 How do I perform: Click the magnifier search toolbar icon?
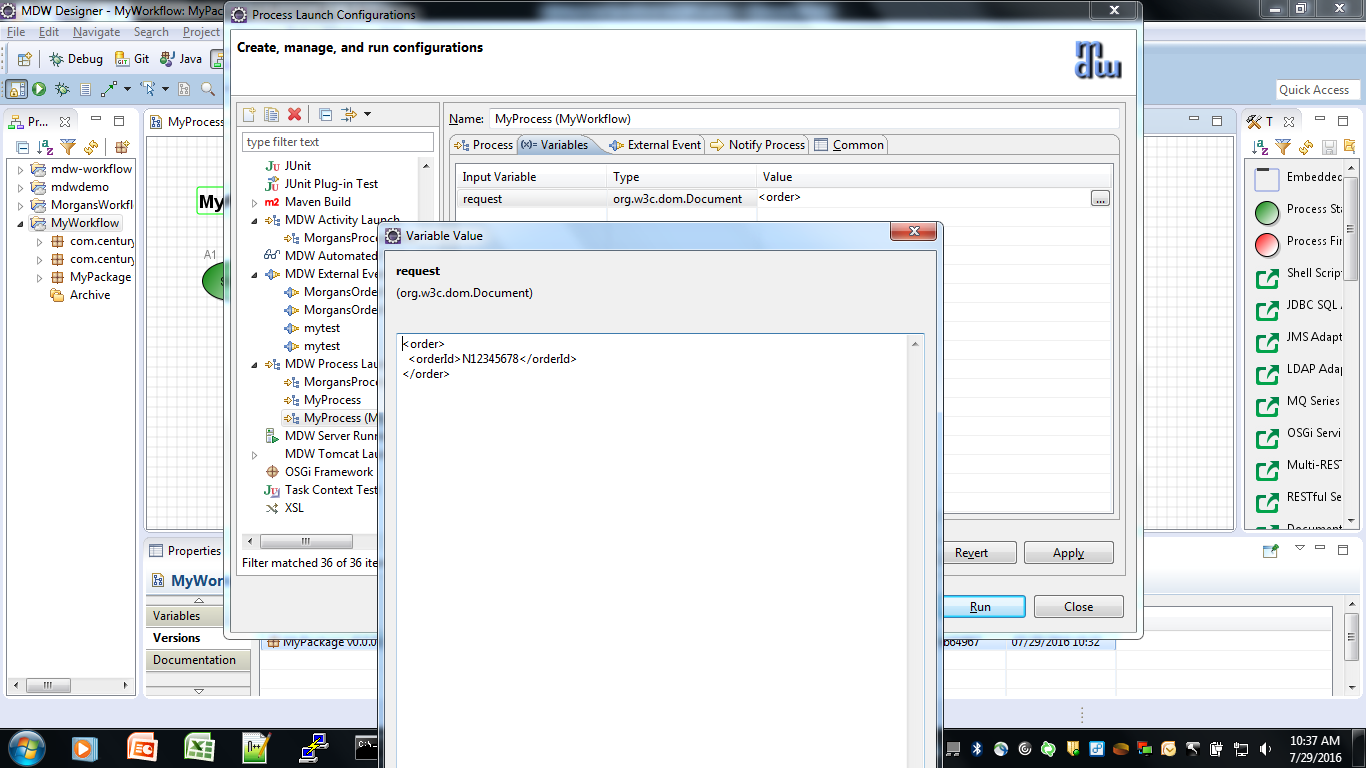pos(208,89)
